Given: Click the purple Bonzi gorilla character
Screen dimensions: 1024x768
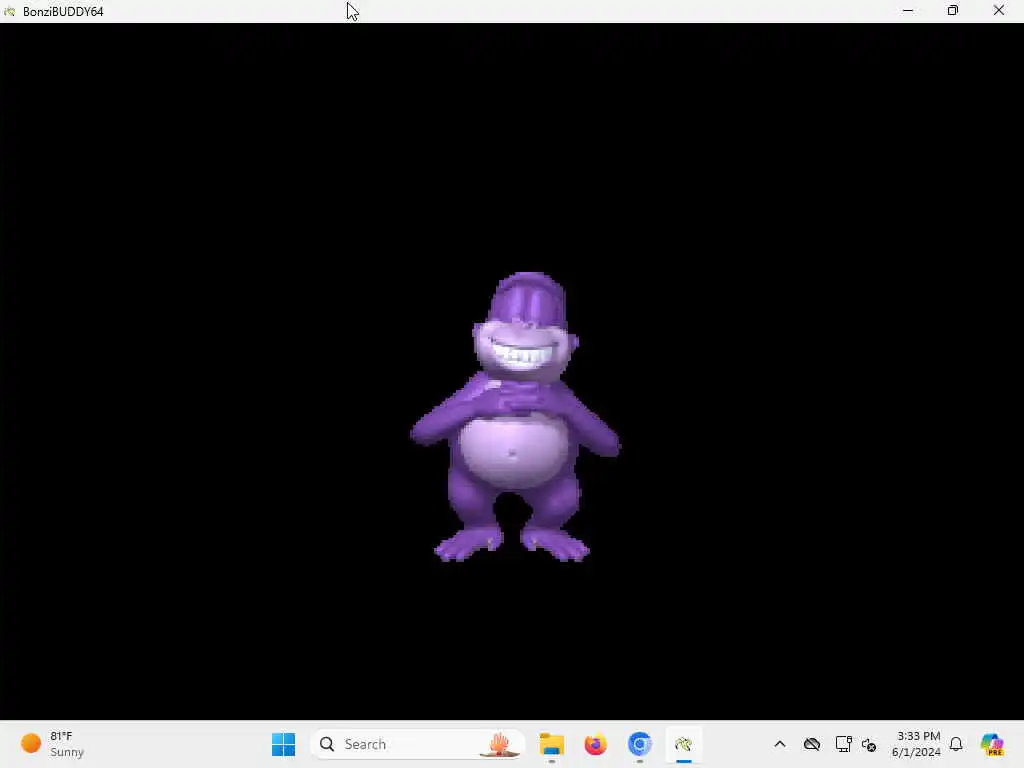Looking at the screenshot, I should click(x=515, y=417).
